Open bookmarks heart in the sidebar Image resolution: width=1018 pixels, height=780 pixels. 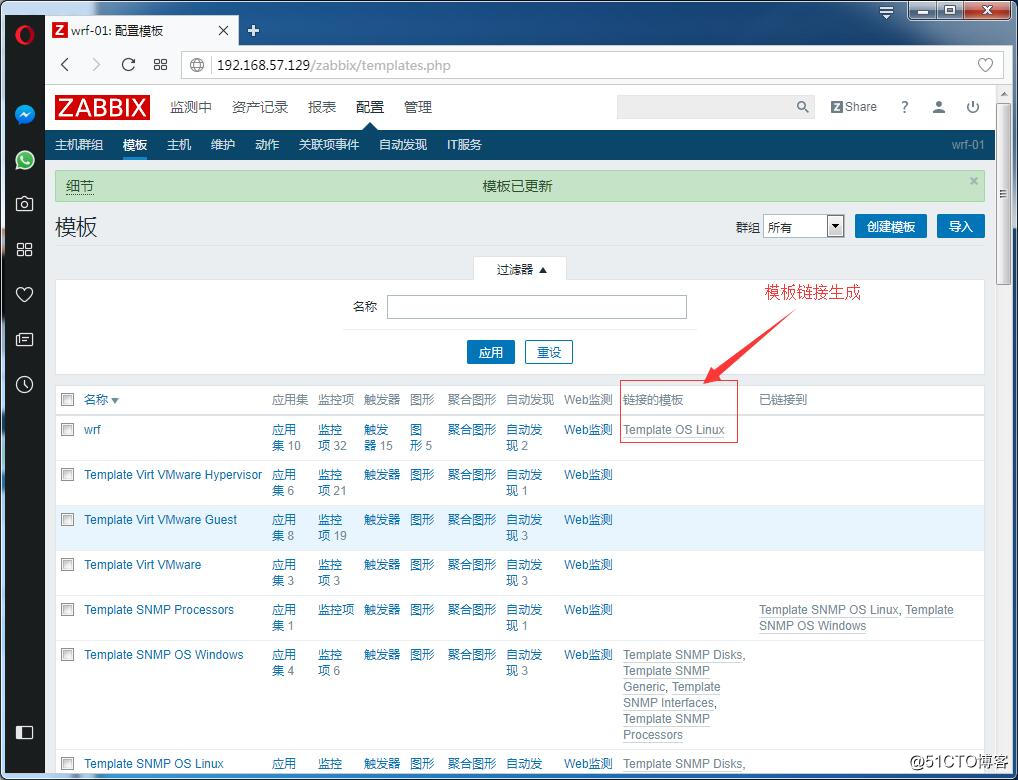tap(25, 294)
